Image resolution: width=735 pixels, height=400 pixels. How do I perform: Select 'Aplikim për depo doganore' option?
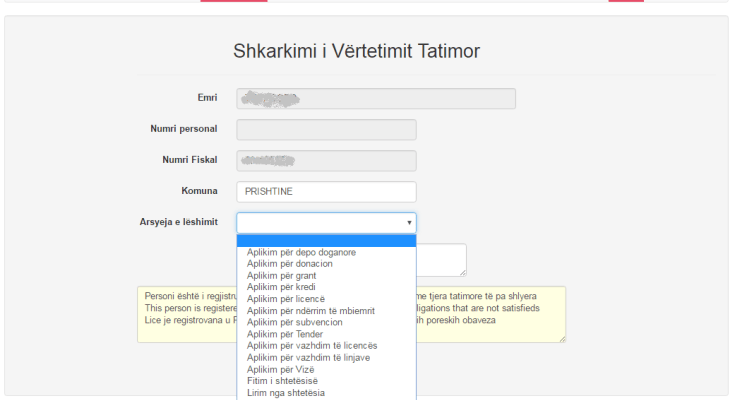click(x=326, y=252)
